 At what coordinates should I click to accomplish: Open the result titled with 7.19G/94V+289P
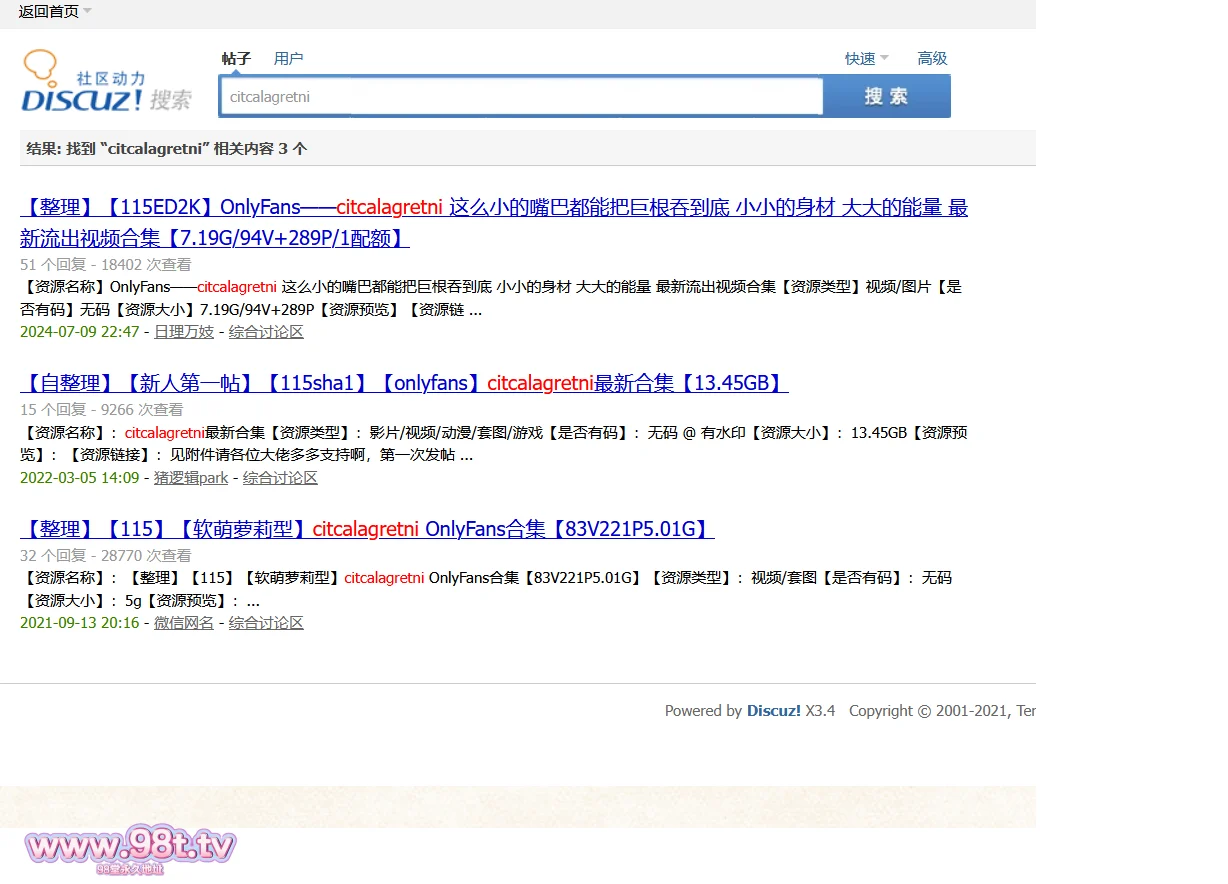[x=494, y=223]
